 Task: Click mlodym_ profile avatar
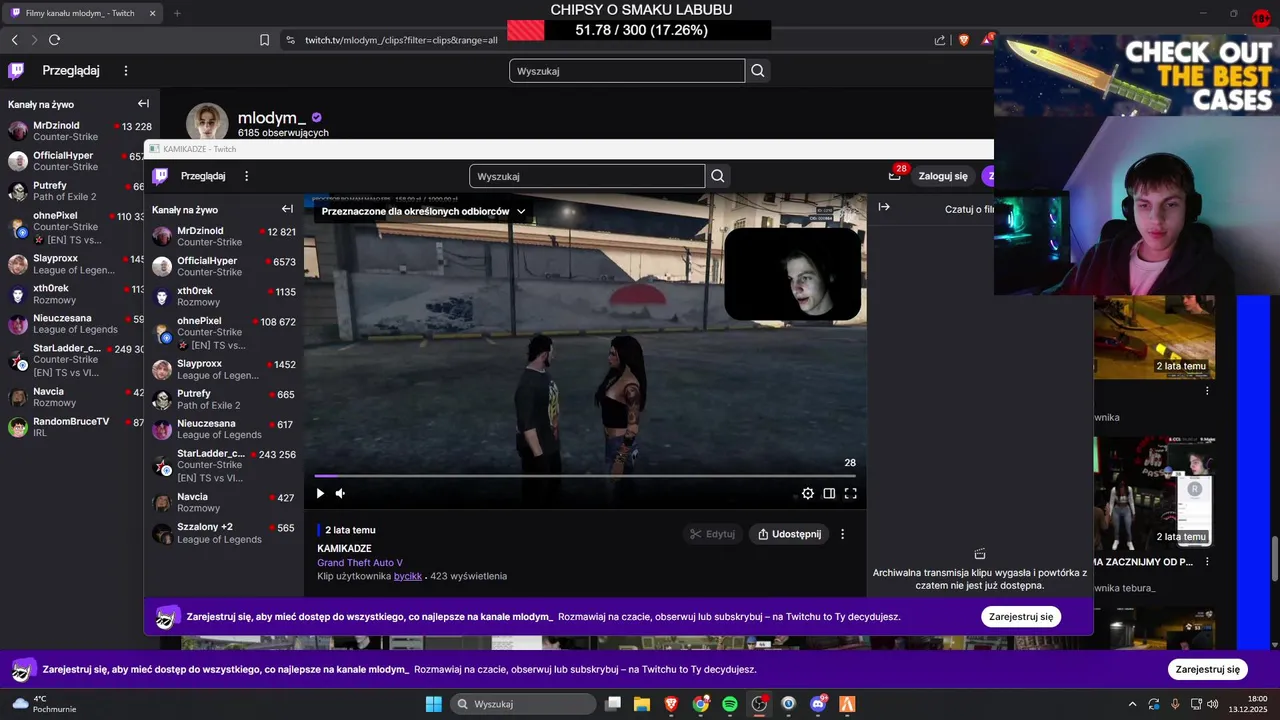pyautogui.click(x=207, y=122)
